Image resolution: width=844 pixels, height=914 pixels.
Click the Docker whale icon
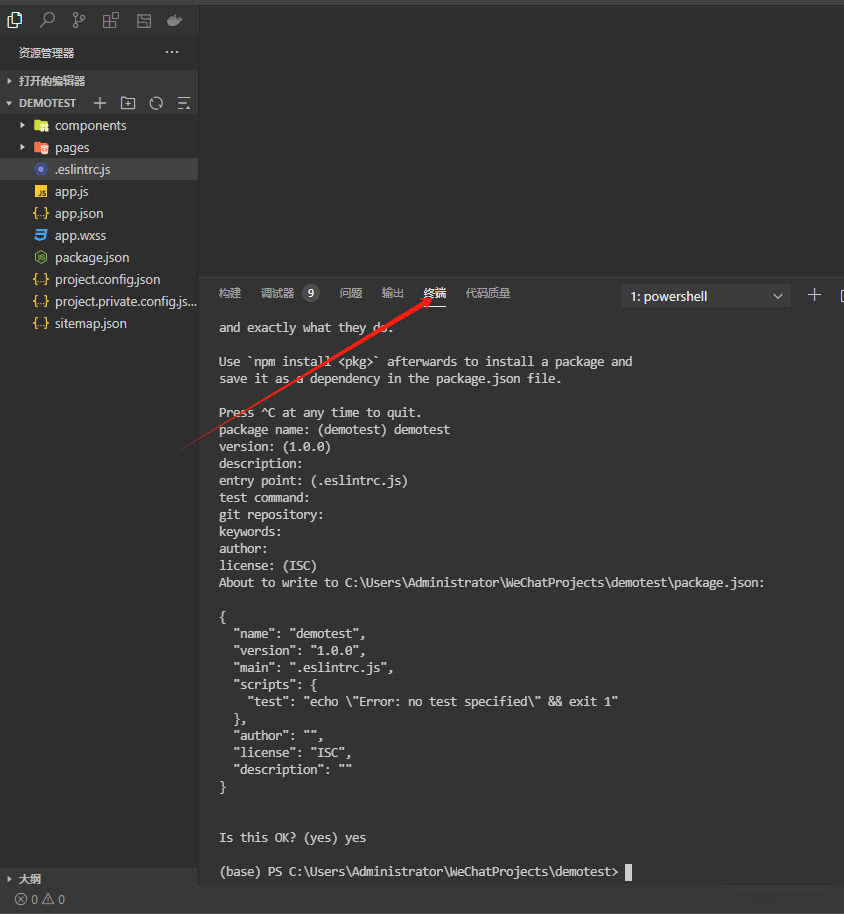[x=174, y=20]
